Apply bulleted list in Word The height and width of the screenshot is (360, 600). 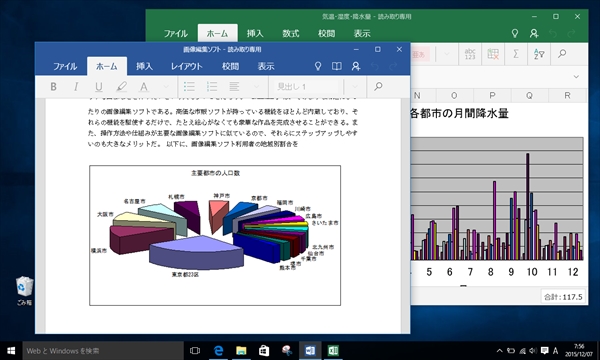pyautogui.click(x=189, y=86)
